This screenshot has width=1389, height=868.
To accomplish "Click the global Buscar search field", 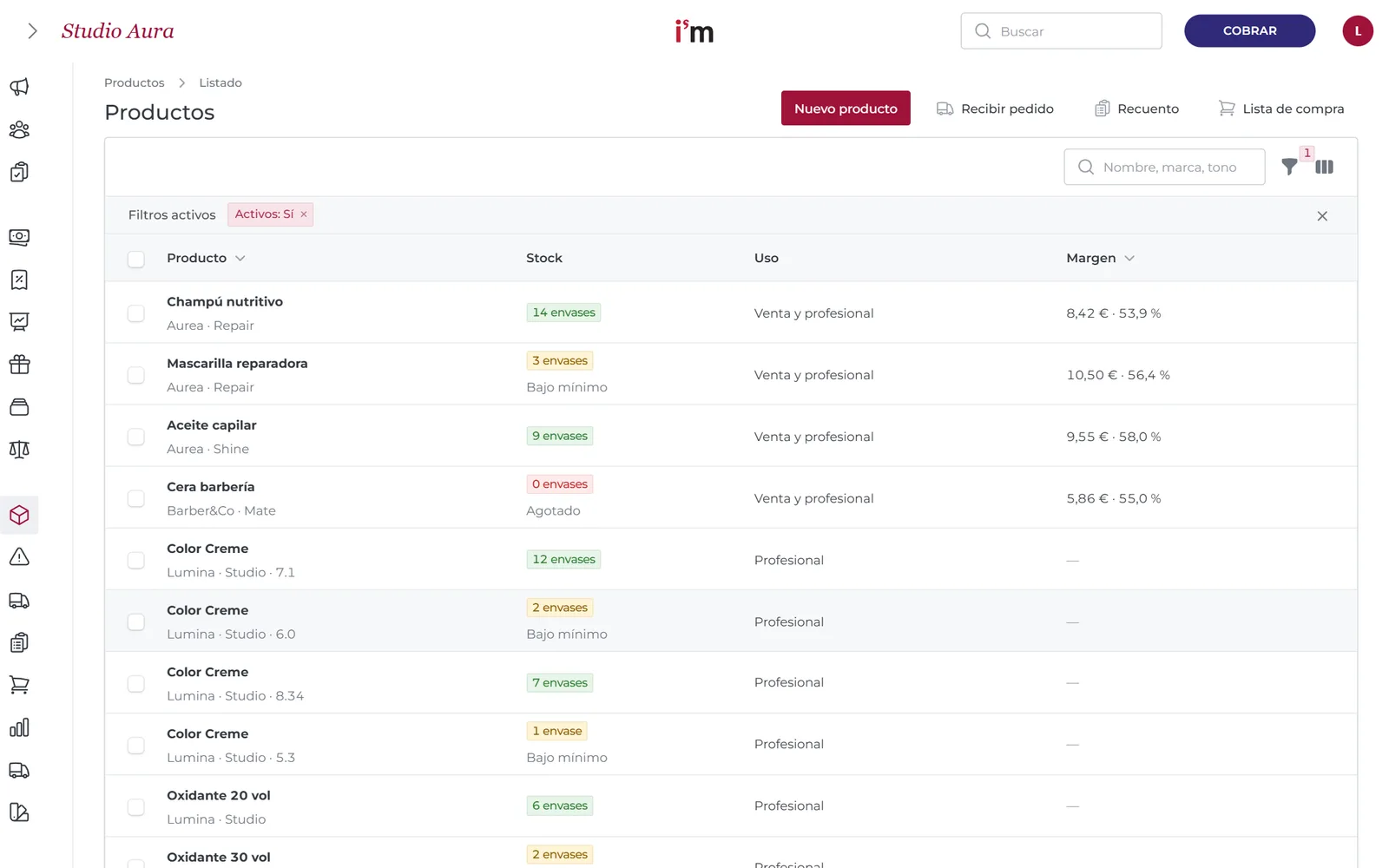I will tap(1061, 31).
